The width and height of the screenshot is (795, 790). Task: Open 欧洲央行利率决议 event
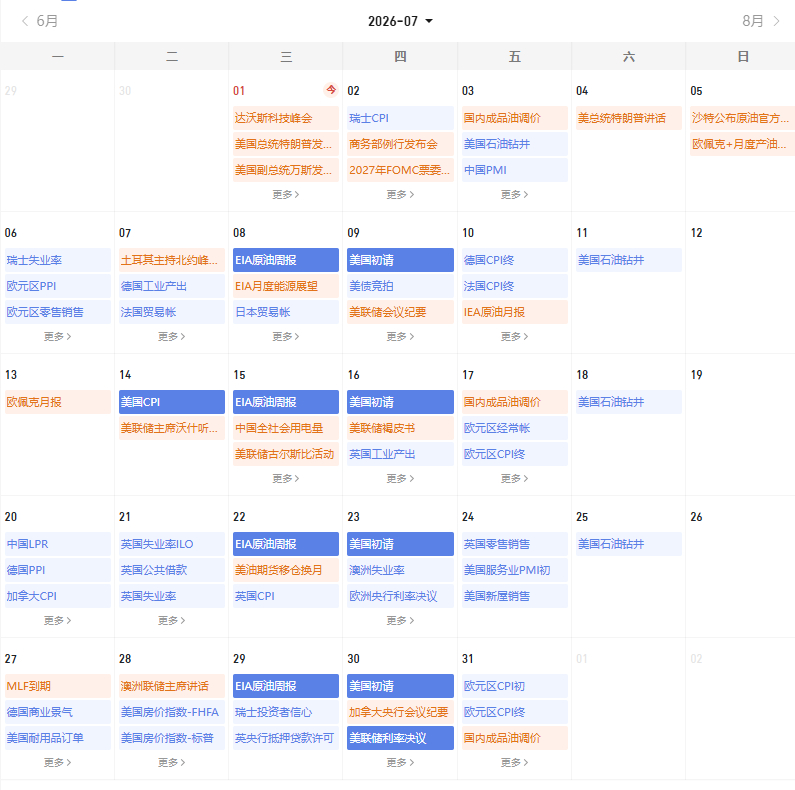pyautogui.click(x=400, y=596)
